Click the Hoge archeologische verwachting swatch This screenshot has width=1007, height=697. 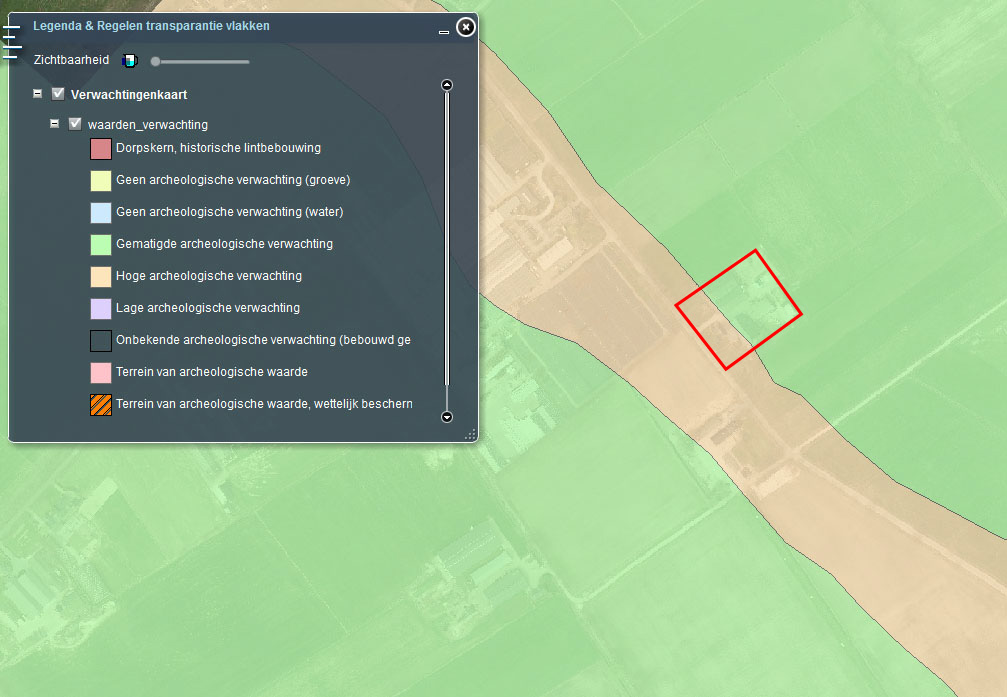(100, 276)
